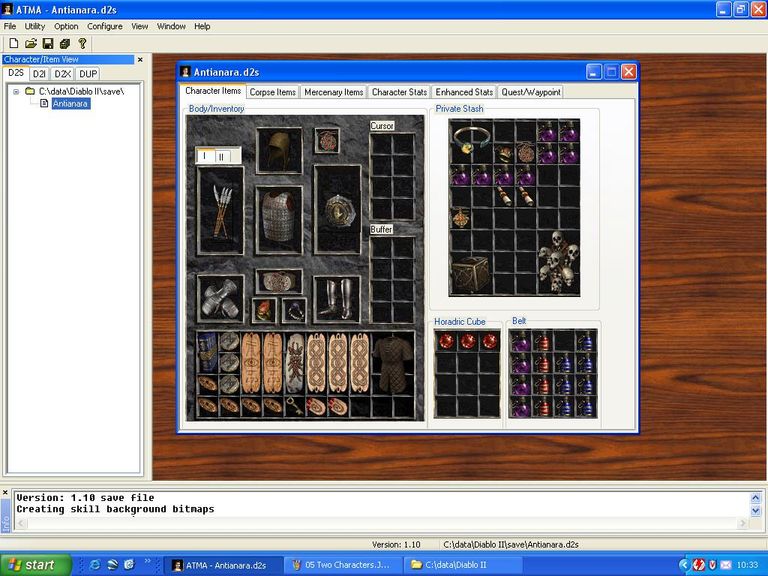Select the equipped amulet slot item
Screen dimensions: 768x576
[327, 141]
